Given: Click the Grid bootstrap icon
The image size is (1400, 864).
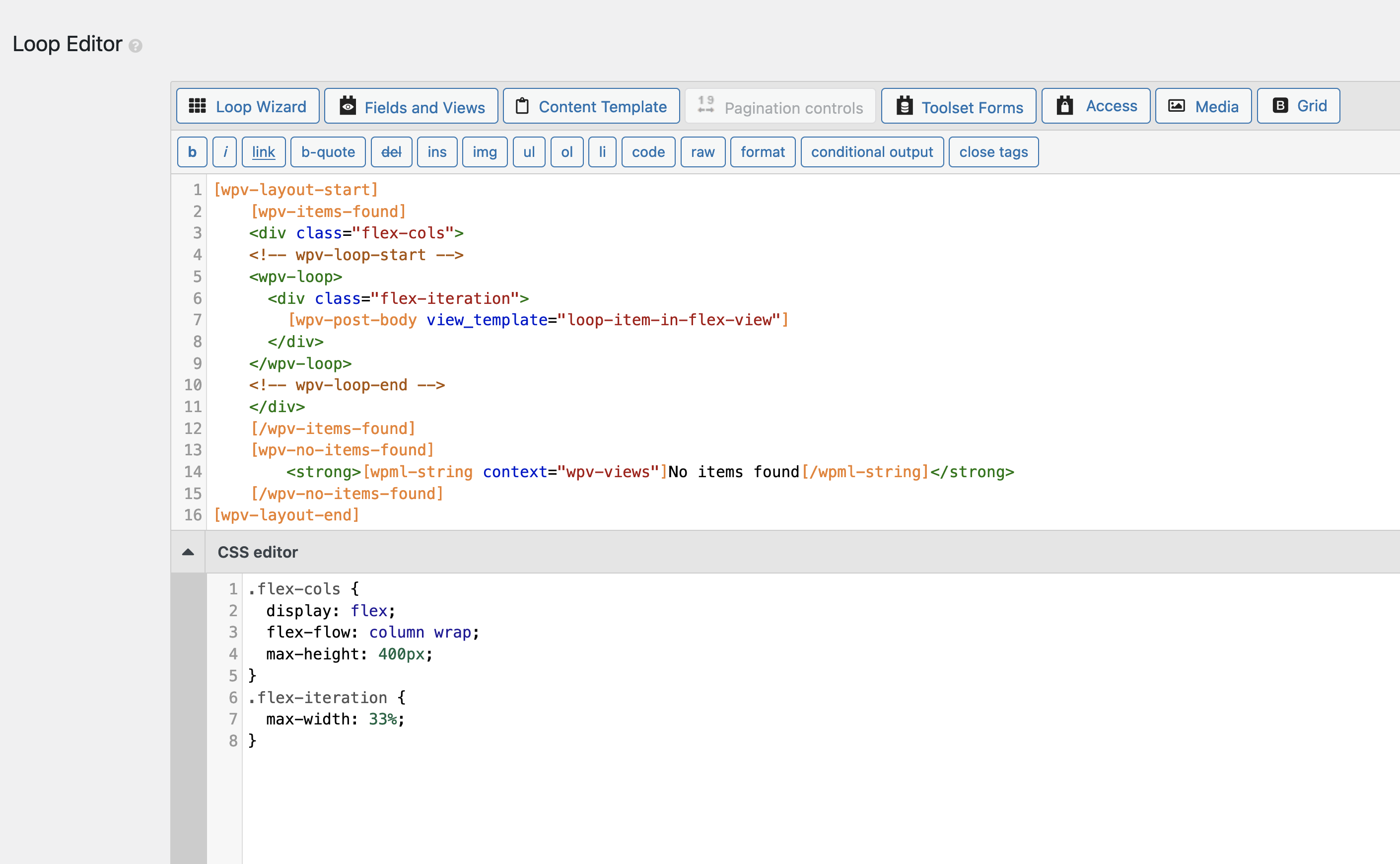Looking at the screenshot, I should pos(1280,106).
